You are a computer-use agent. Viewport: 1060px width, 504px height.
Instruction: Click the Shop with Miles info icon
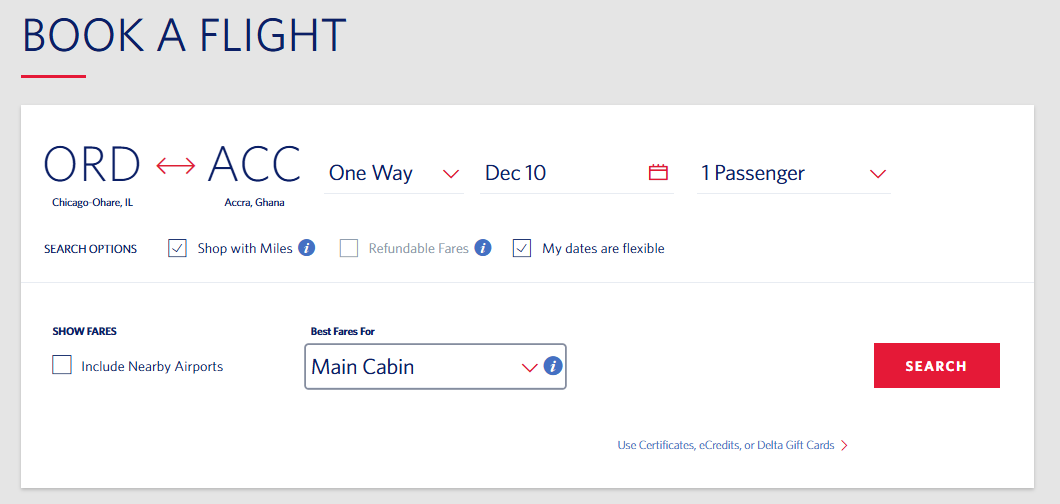click(x=307, y=248)
